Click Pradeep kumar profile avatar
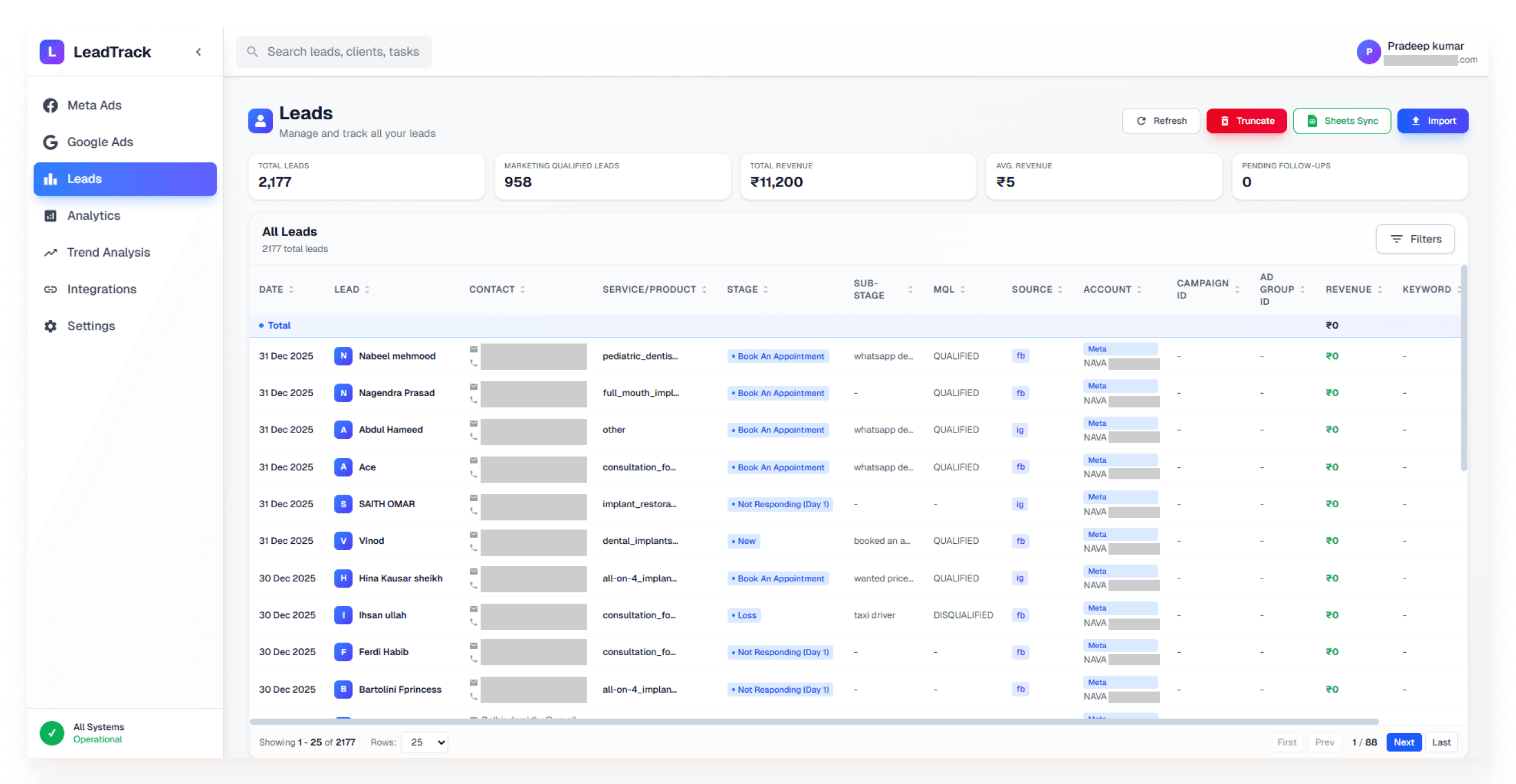Image resolution: width=1516 pixels, height=784 pixels. click(x=1368, y=52)
